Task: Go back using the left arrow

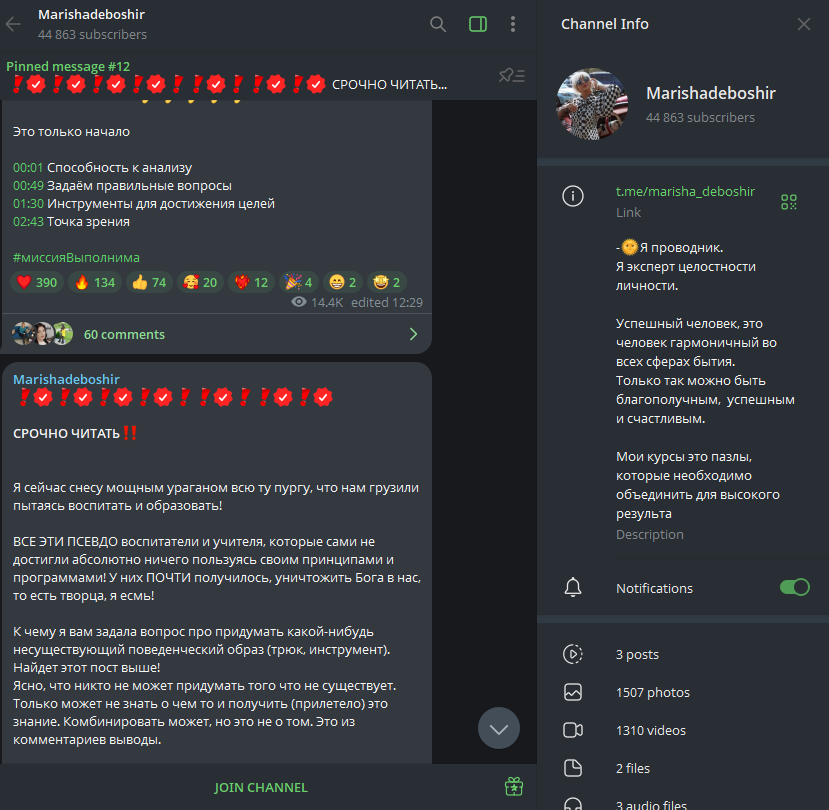Action: click(13, 24)
